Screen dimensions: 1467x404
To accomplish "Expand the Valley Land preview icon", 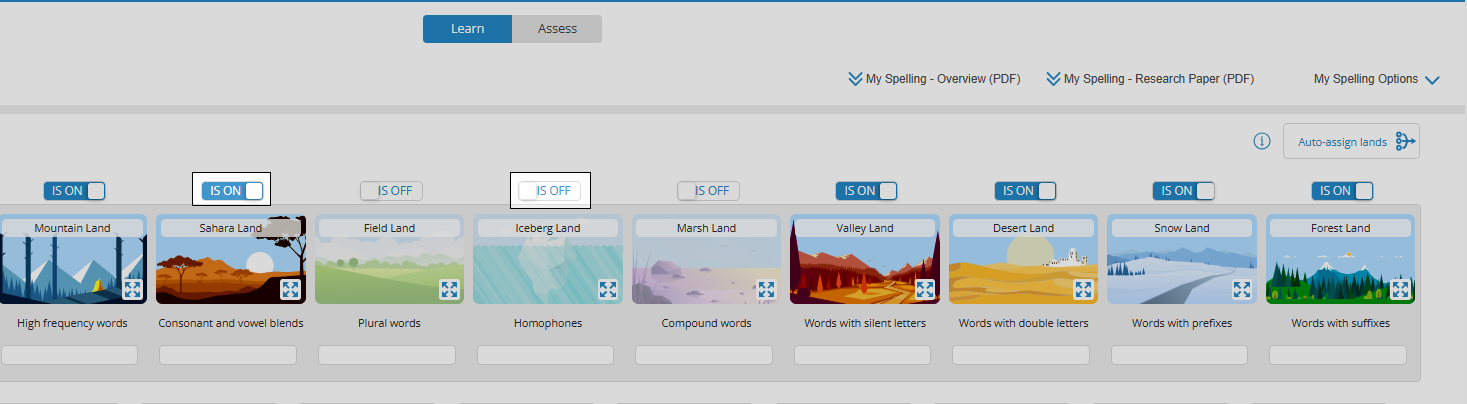I will tap(925, 289).
